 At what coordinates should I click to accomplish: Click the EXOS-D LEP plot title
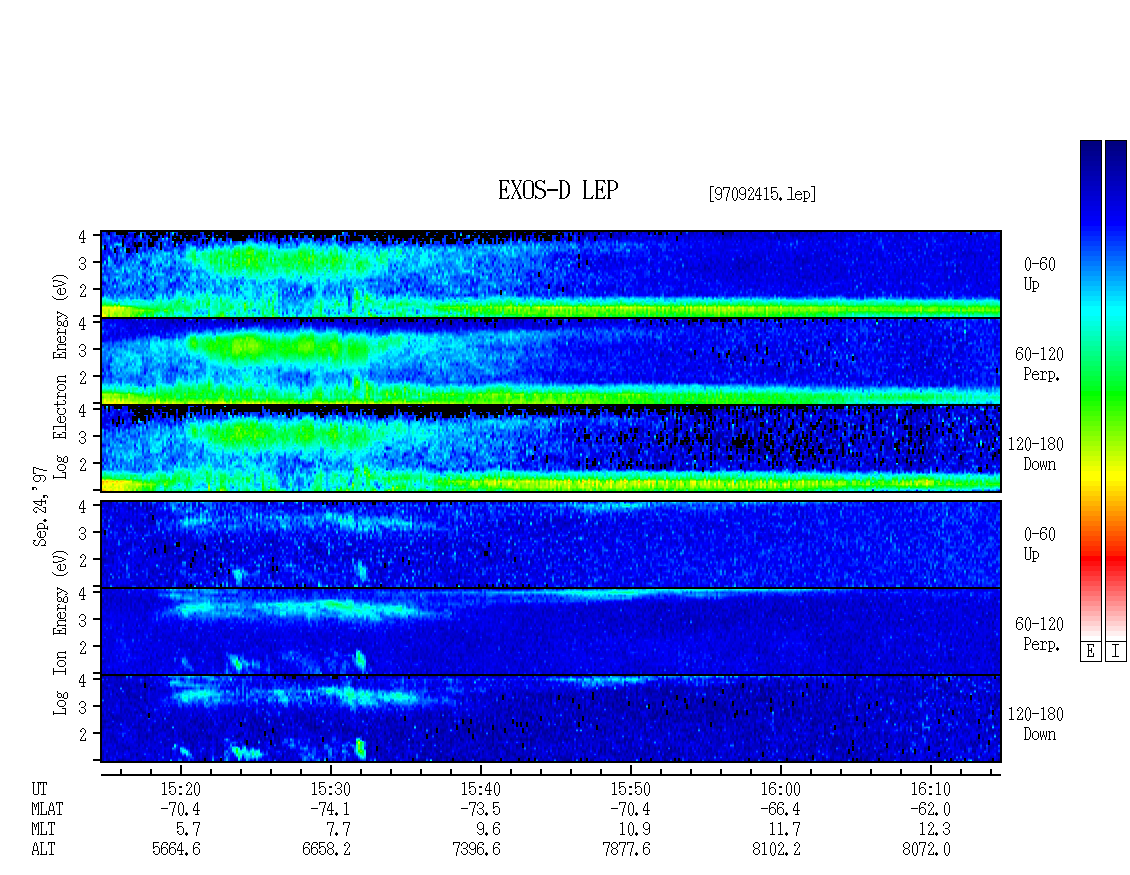tap(558, 190)
